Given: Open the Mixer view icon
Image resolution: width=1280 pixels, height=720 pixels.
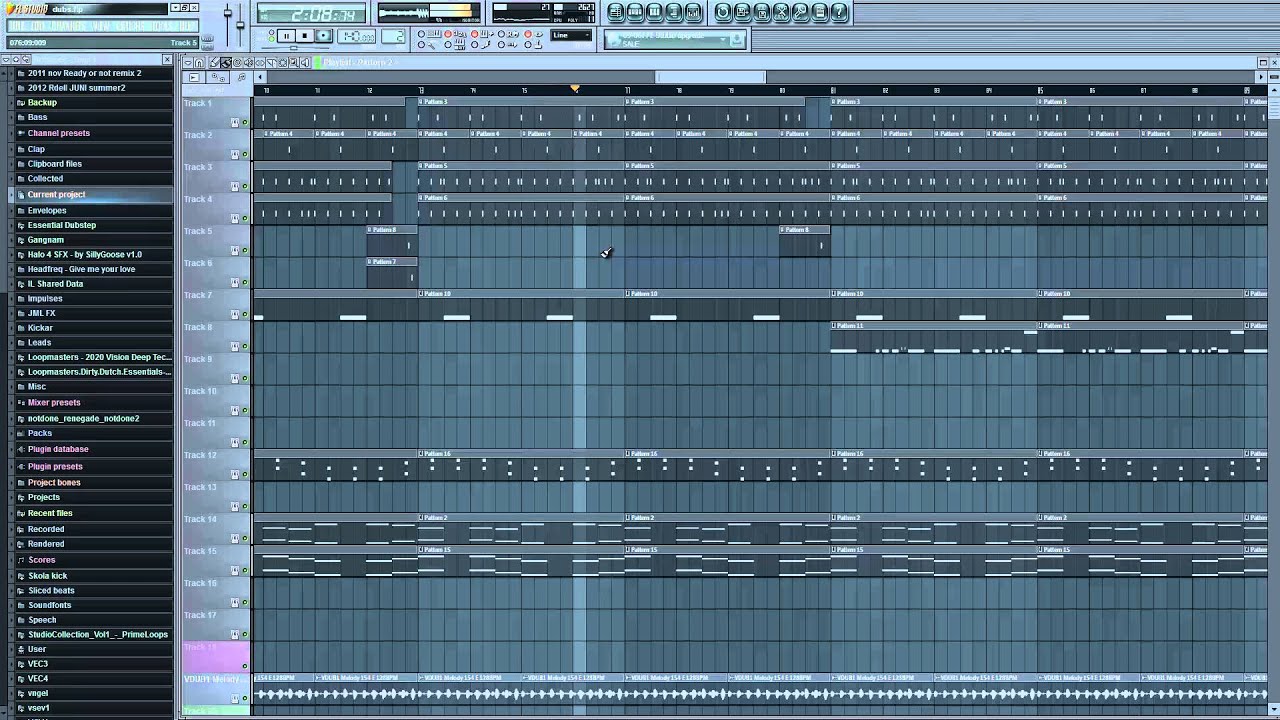Looking at the screenshot, I should tap(693, 12).
